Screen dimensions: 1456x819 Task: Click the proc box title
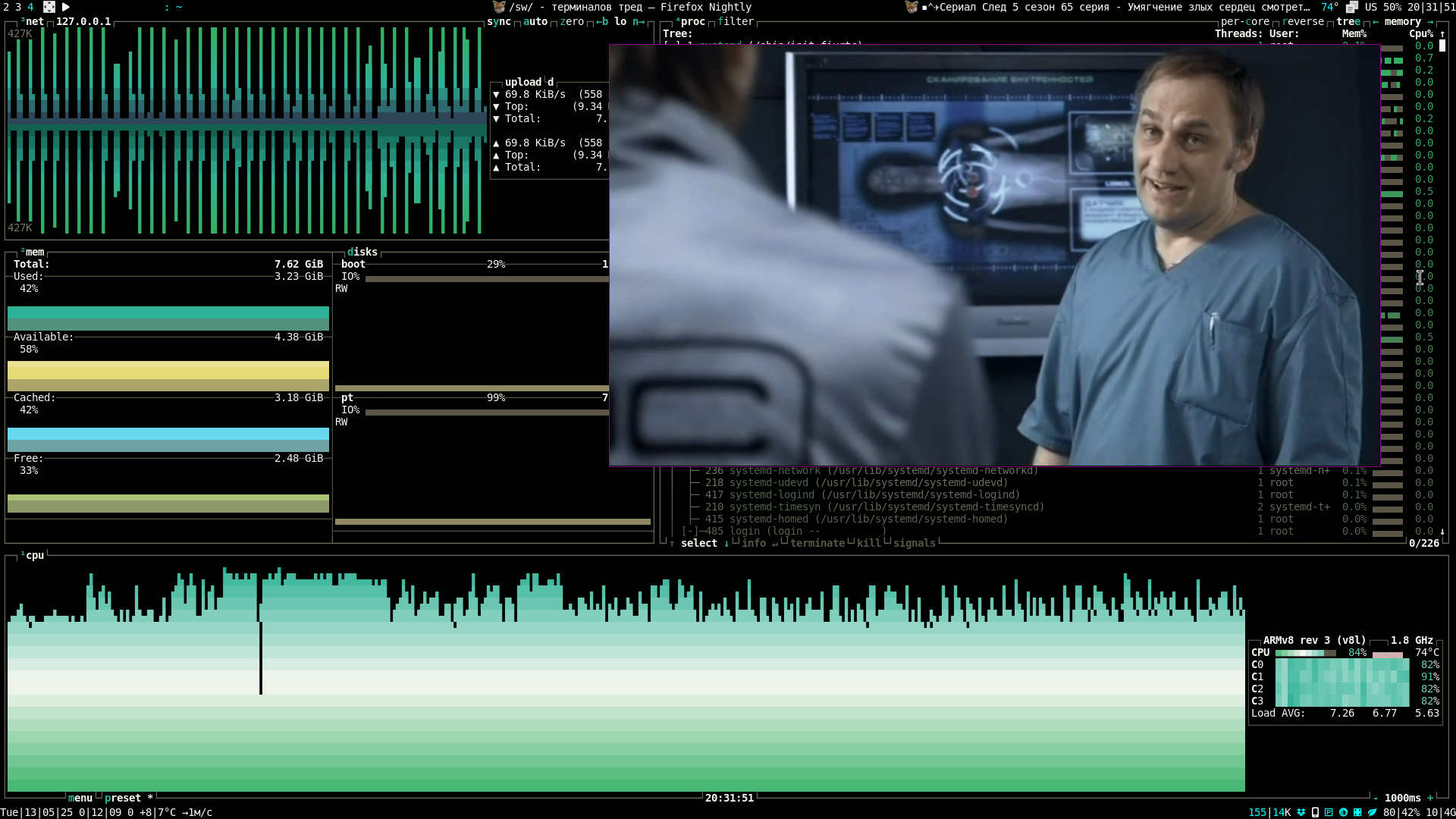[690, 22]
